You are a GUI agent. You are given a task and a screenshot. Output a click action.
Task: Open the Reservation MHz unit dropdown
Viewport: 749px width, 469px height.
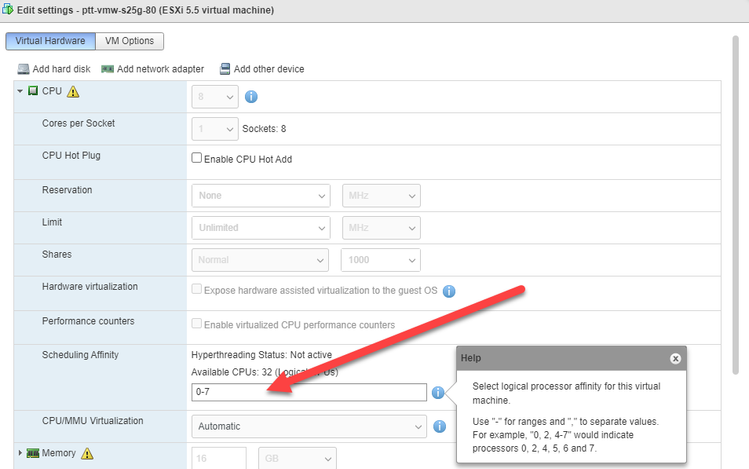381,196
